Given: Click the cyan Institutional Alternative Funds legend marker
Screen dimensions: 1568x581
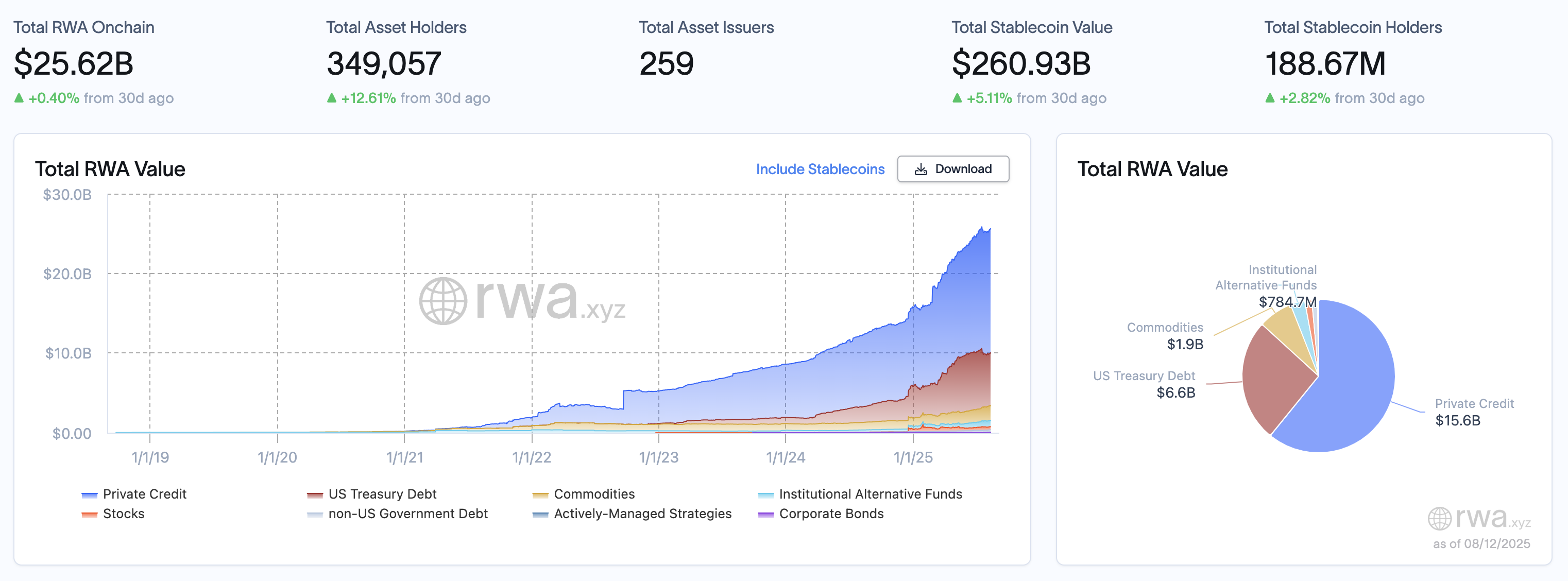Looking at the screenshot, I should [x=766, y=494].
